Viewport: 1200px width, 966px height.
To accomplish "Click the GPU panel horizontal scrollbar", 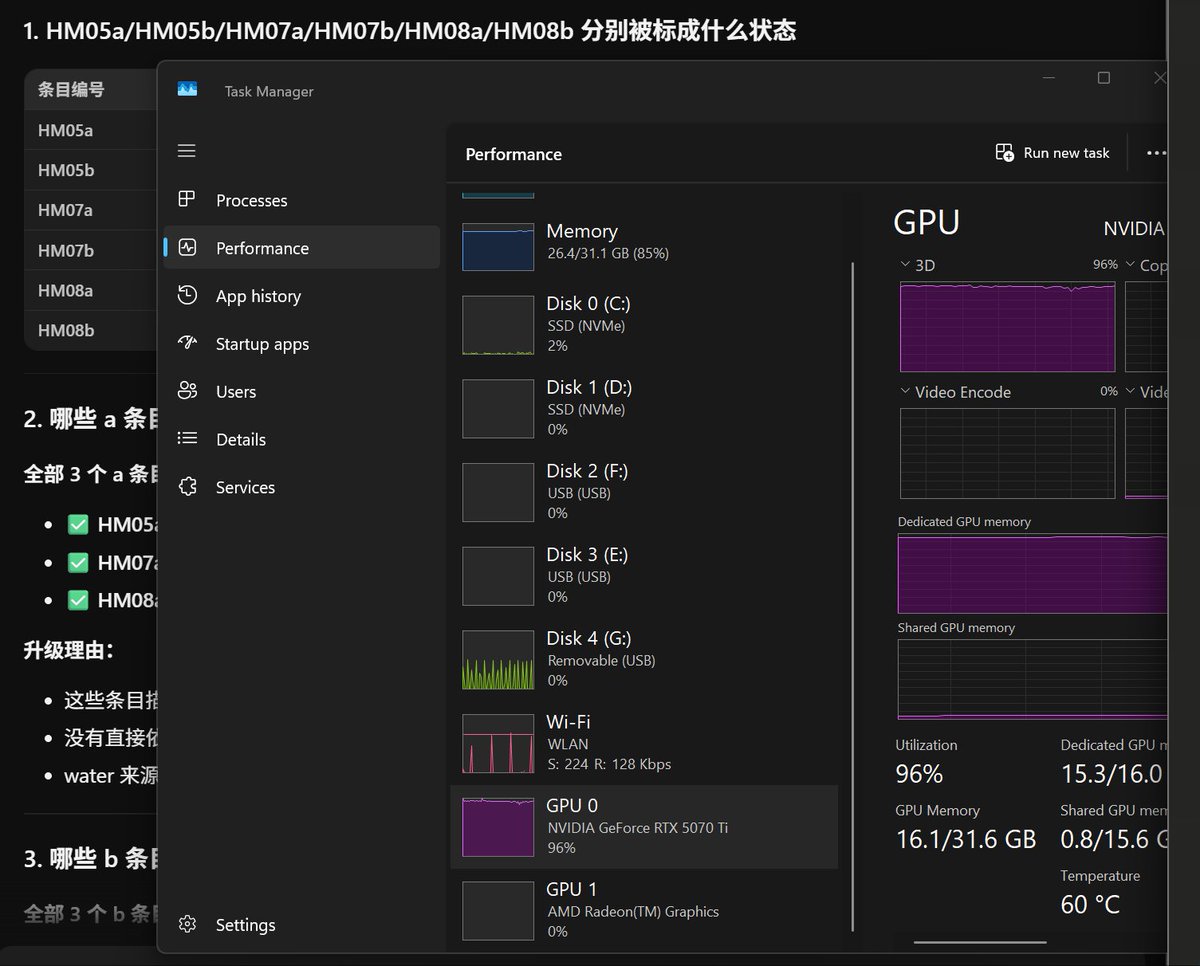I will pyautogui.click(x=980, y=941).
